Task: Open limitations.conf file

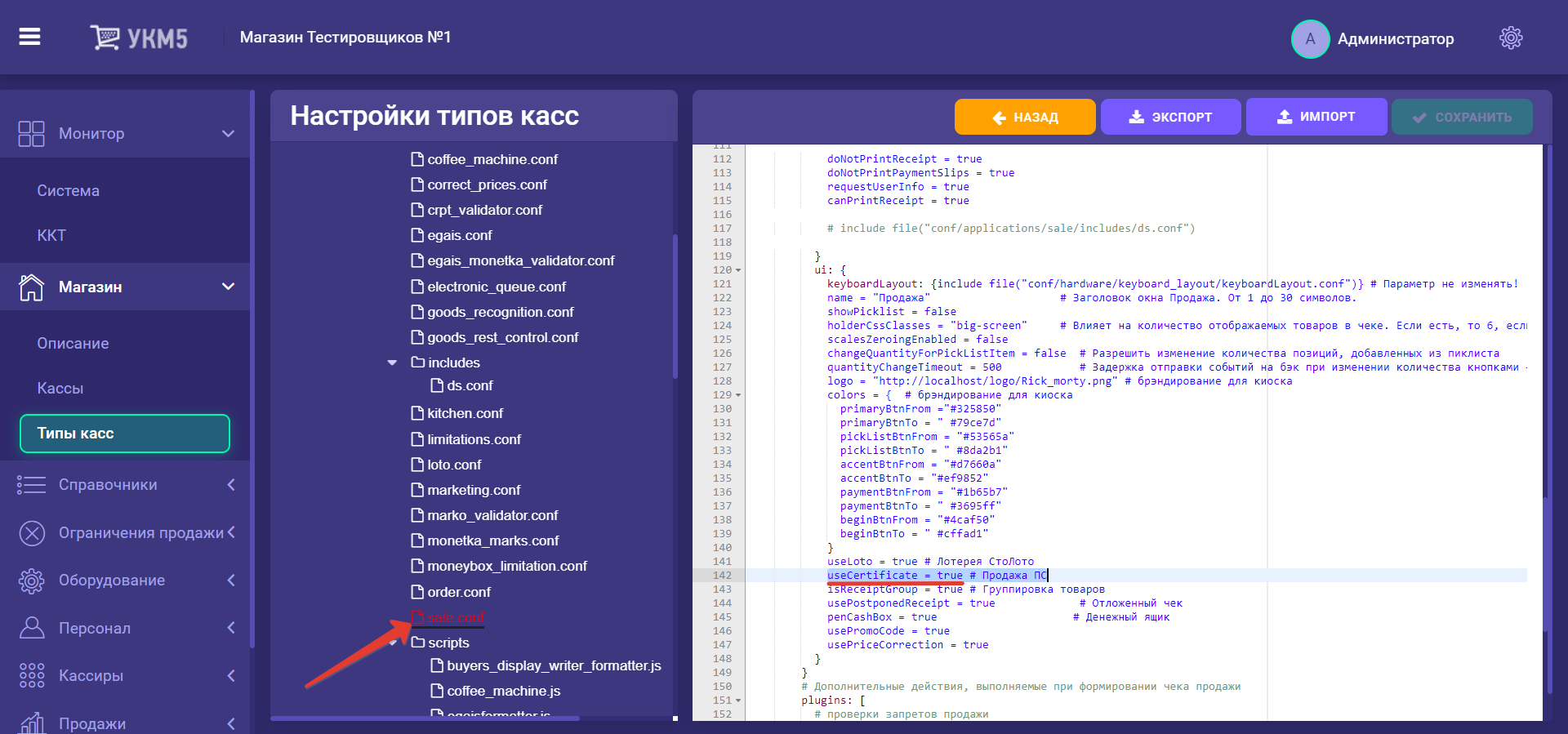Action: (x=474, y=439)
